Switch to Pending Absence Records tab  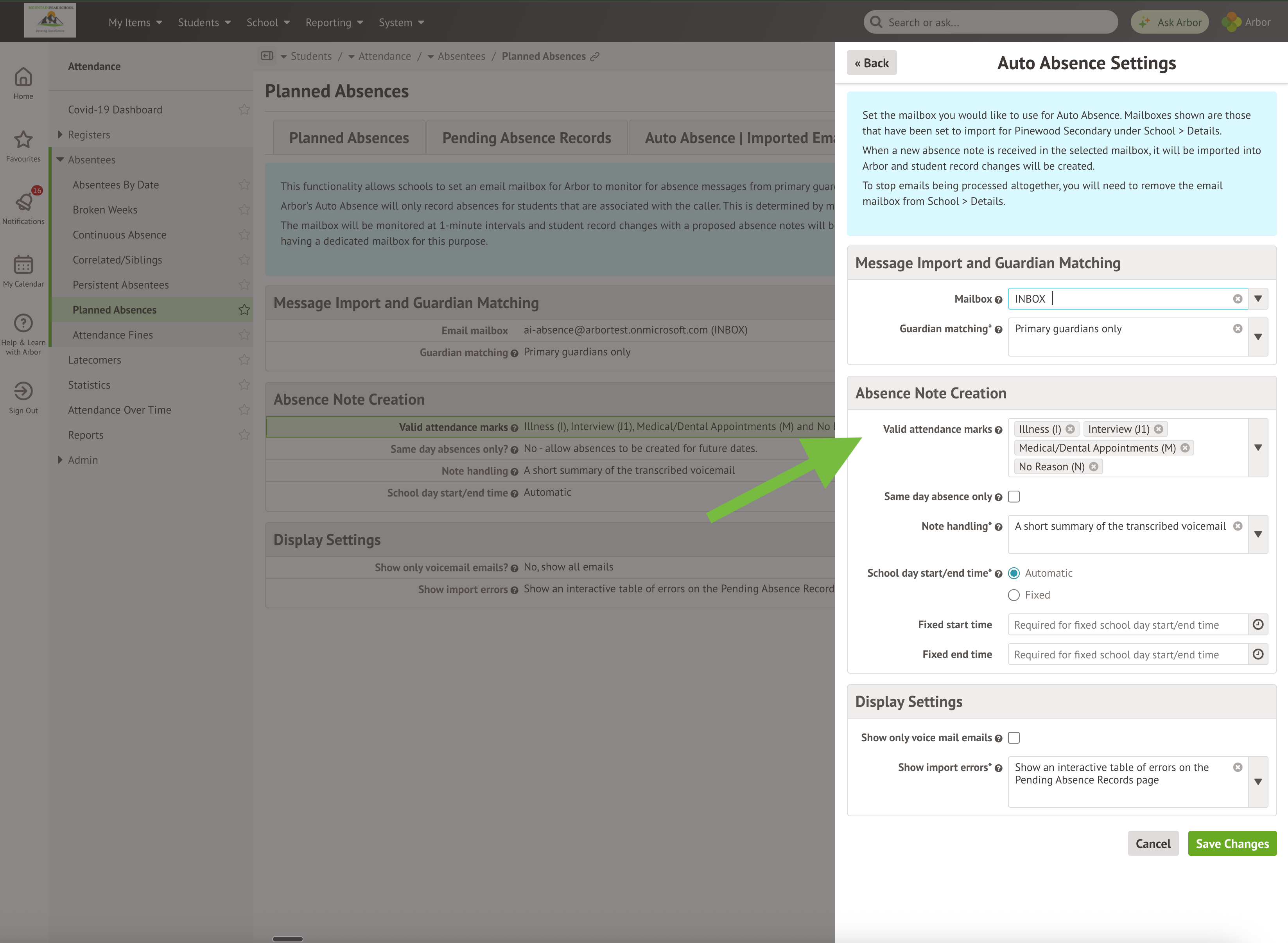click(526, 138)
